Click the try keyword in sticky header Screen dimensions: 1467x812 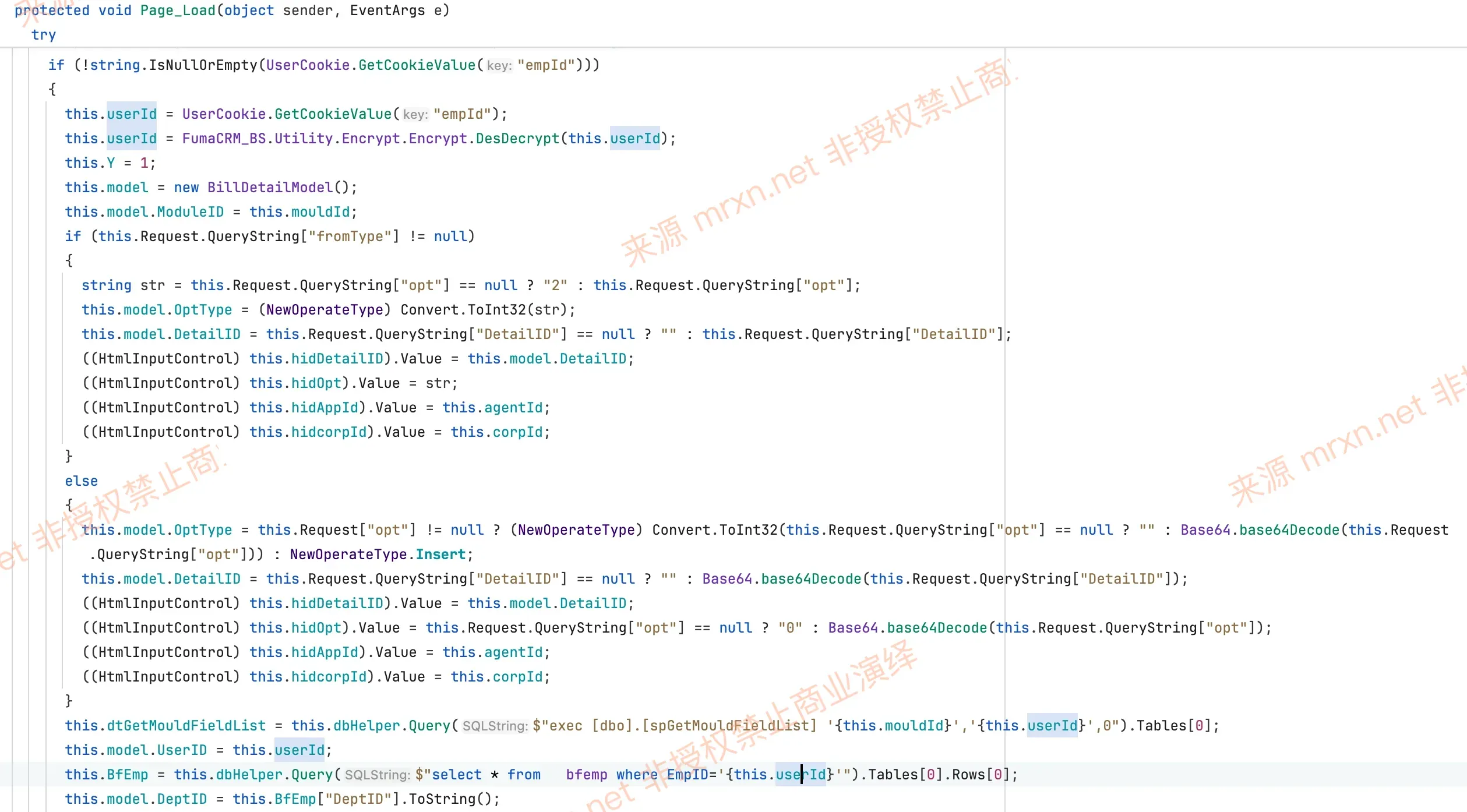(x=44, y=35)
